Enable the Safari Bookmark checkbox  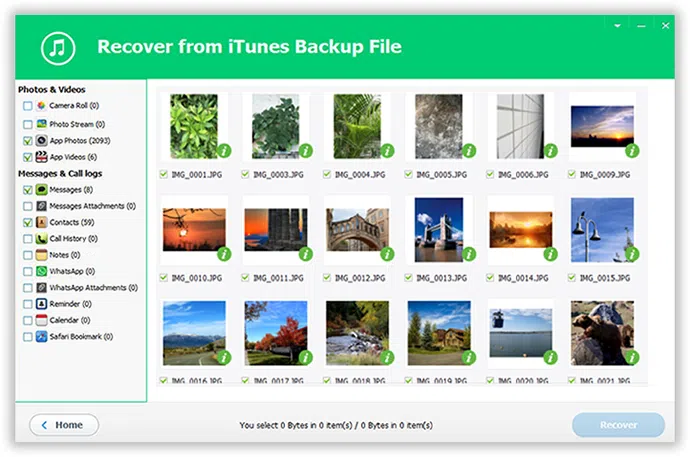[28, 337]
